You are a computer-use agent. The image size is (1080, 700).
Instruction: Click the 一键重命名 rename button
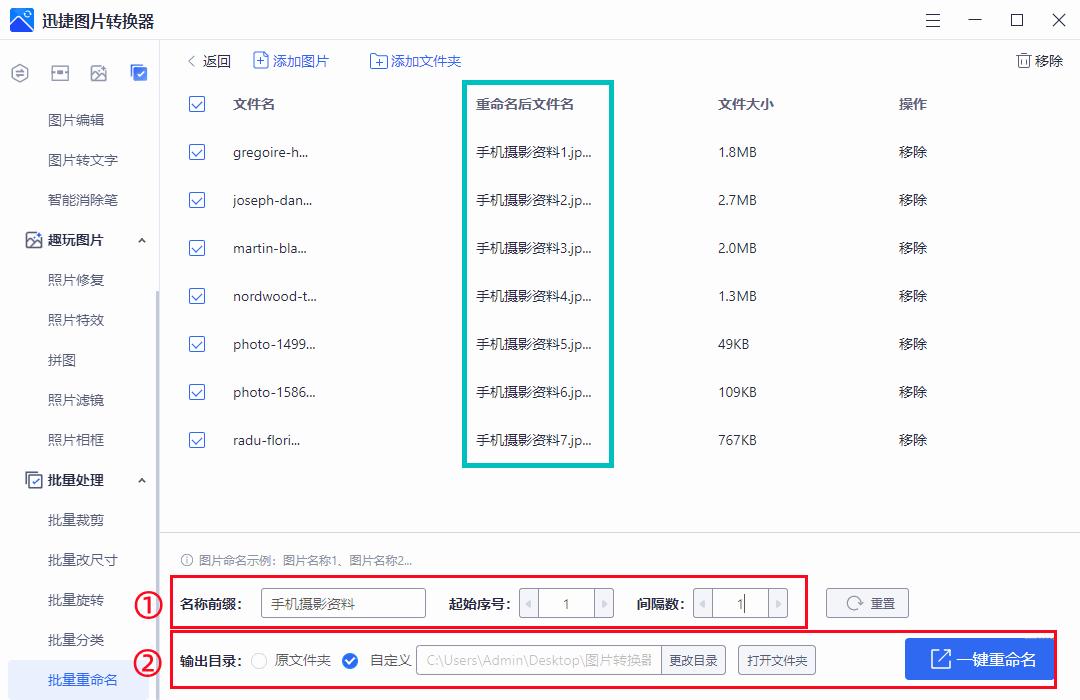978,659
